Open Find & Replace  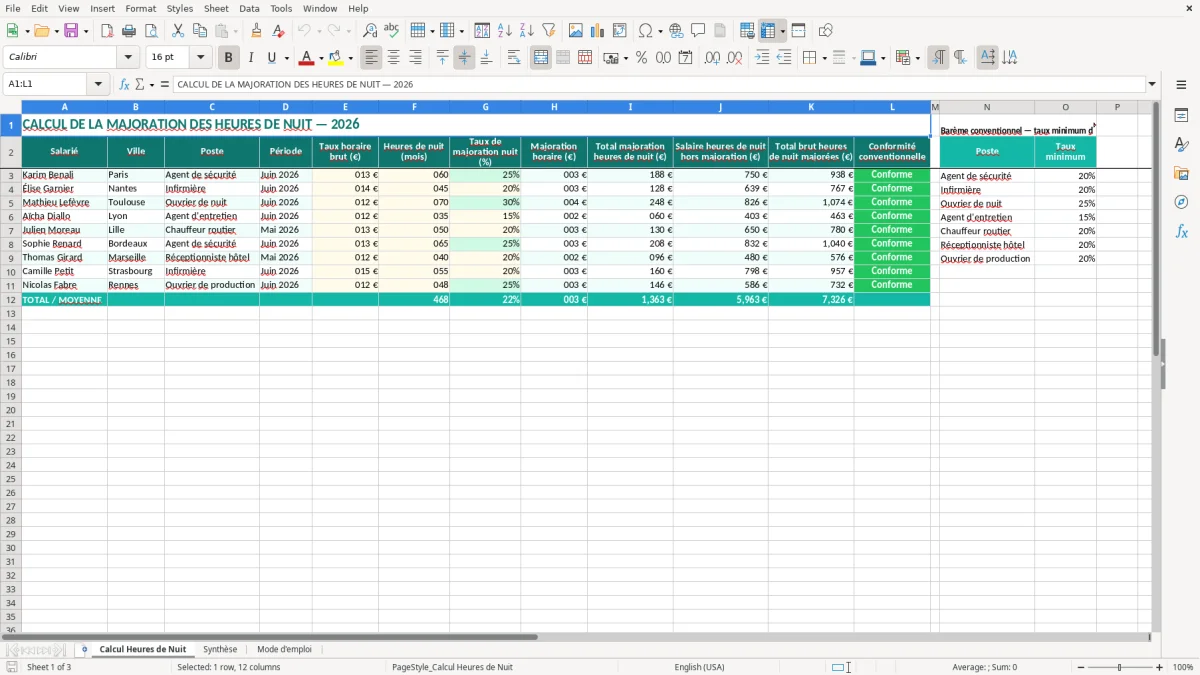click(x=370, y=31)
